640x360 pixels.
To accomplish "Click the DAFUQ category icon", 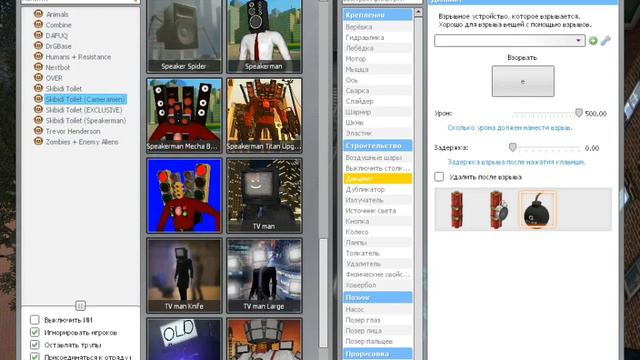I will [x=38, y=35].
